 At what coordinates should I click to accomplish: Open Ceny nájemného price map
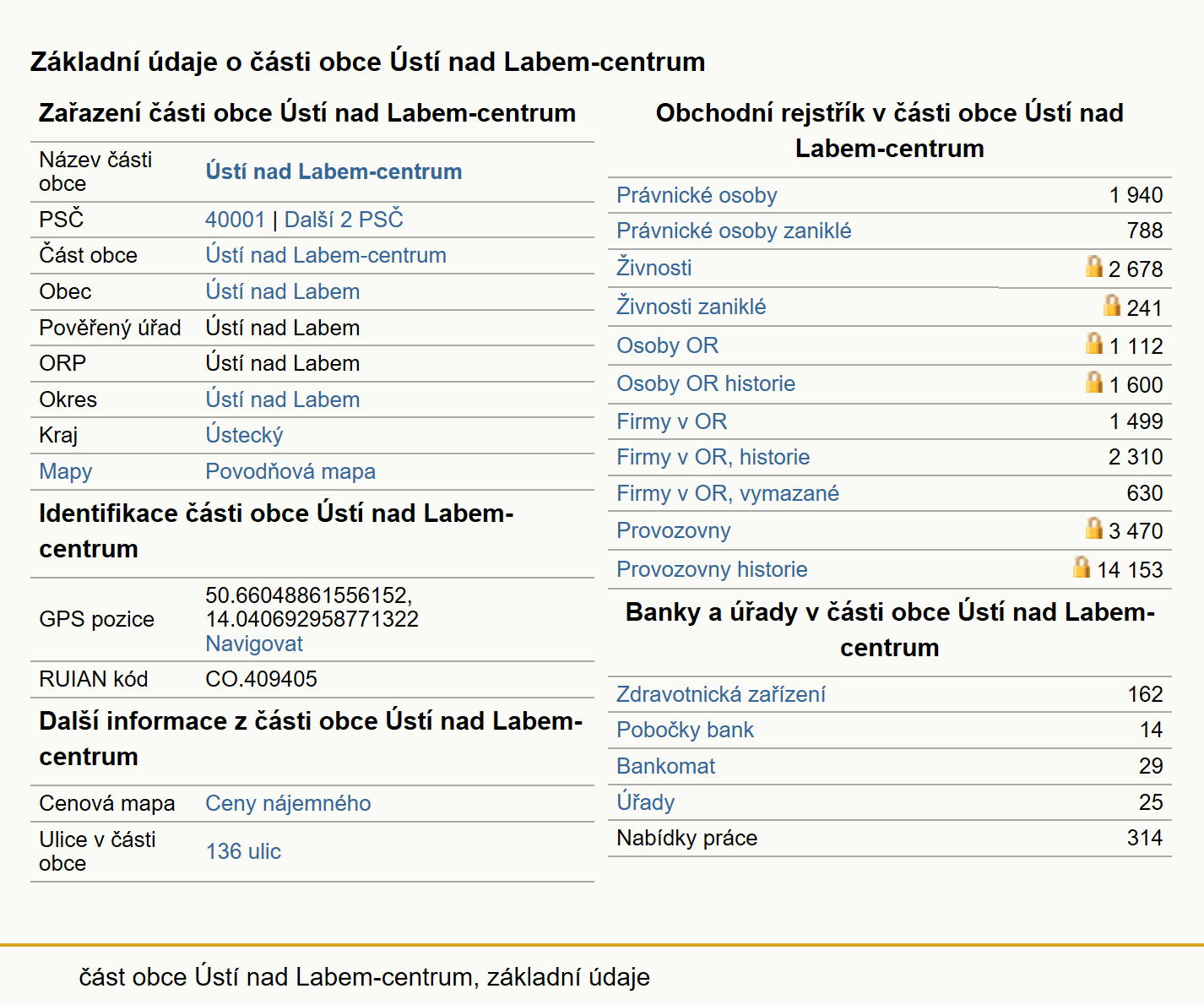pyautogui.click(x=288, y=803)
